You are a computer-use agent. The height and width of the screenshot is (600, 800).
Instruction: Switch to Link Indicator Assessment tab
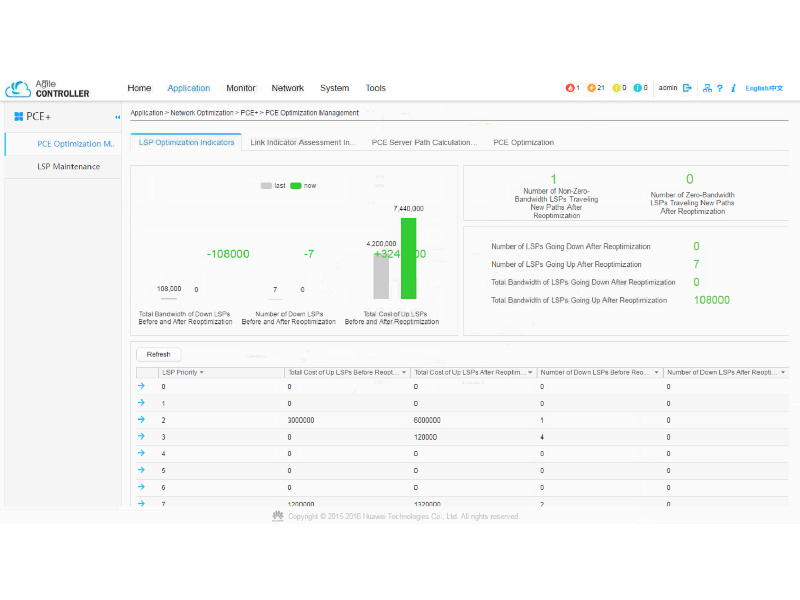tap(303, 142)
